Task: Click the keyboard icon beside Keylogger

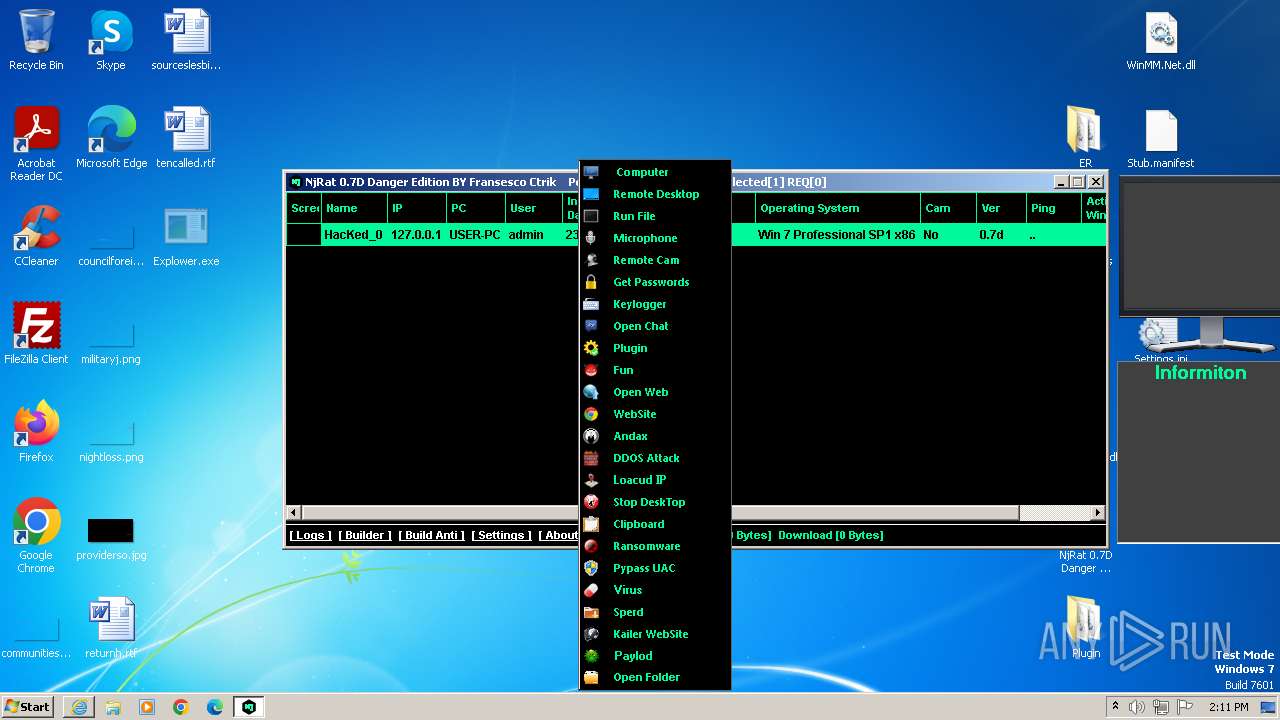Action: 591,304
